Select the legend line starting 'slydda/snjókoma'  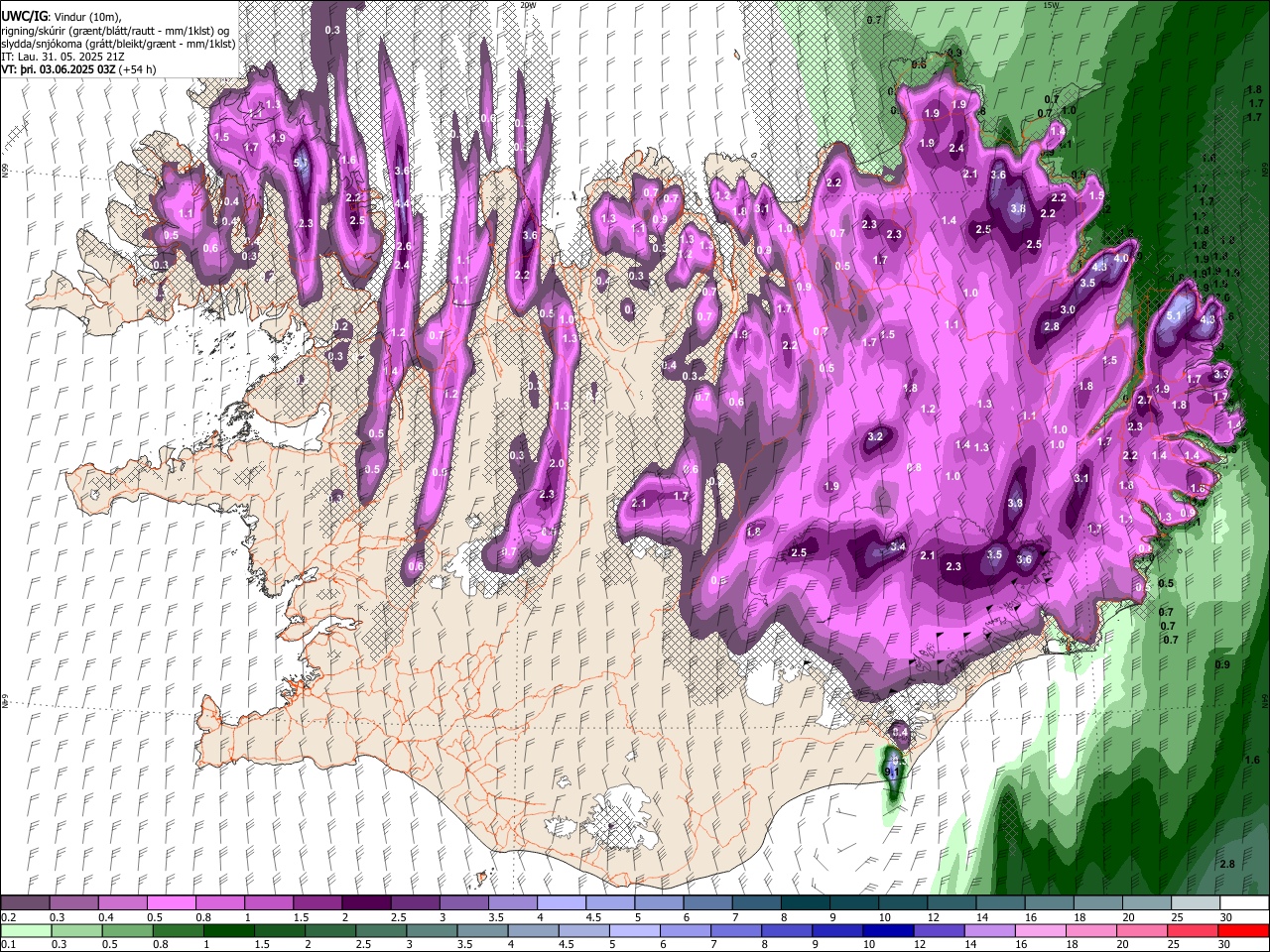[118, 44]
